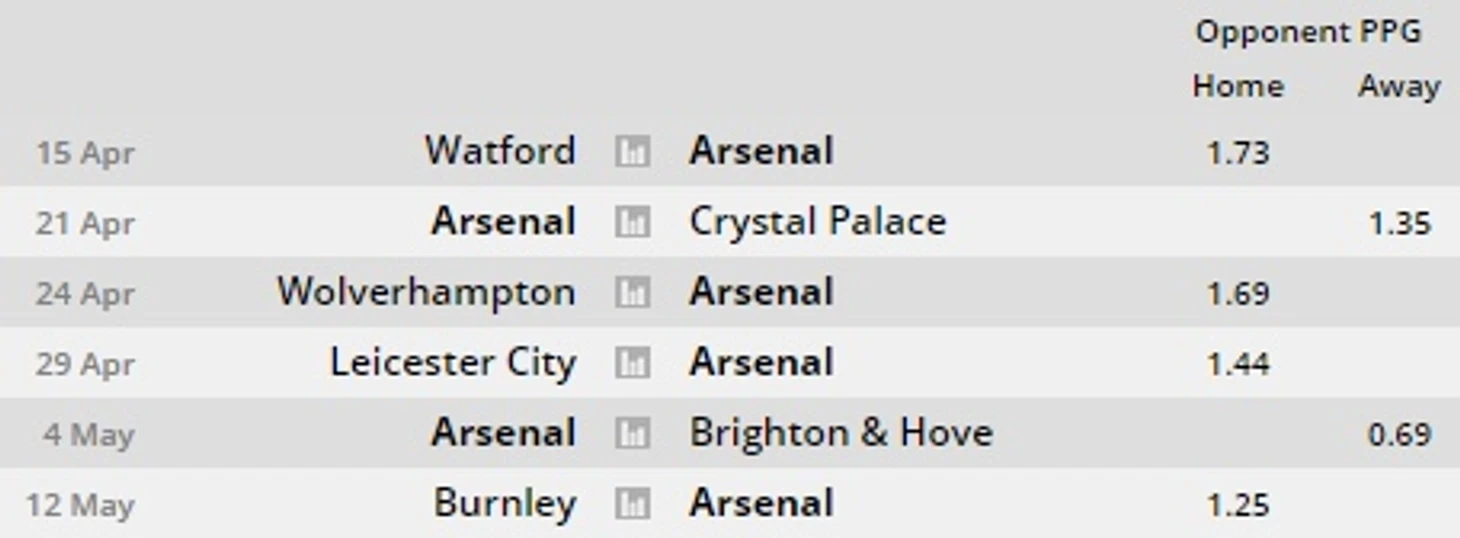Open the Brighton & Hove team link
This screenshot has width=1460, height=538.
click(841, 433)
